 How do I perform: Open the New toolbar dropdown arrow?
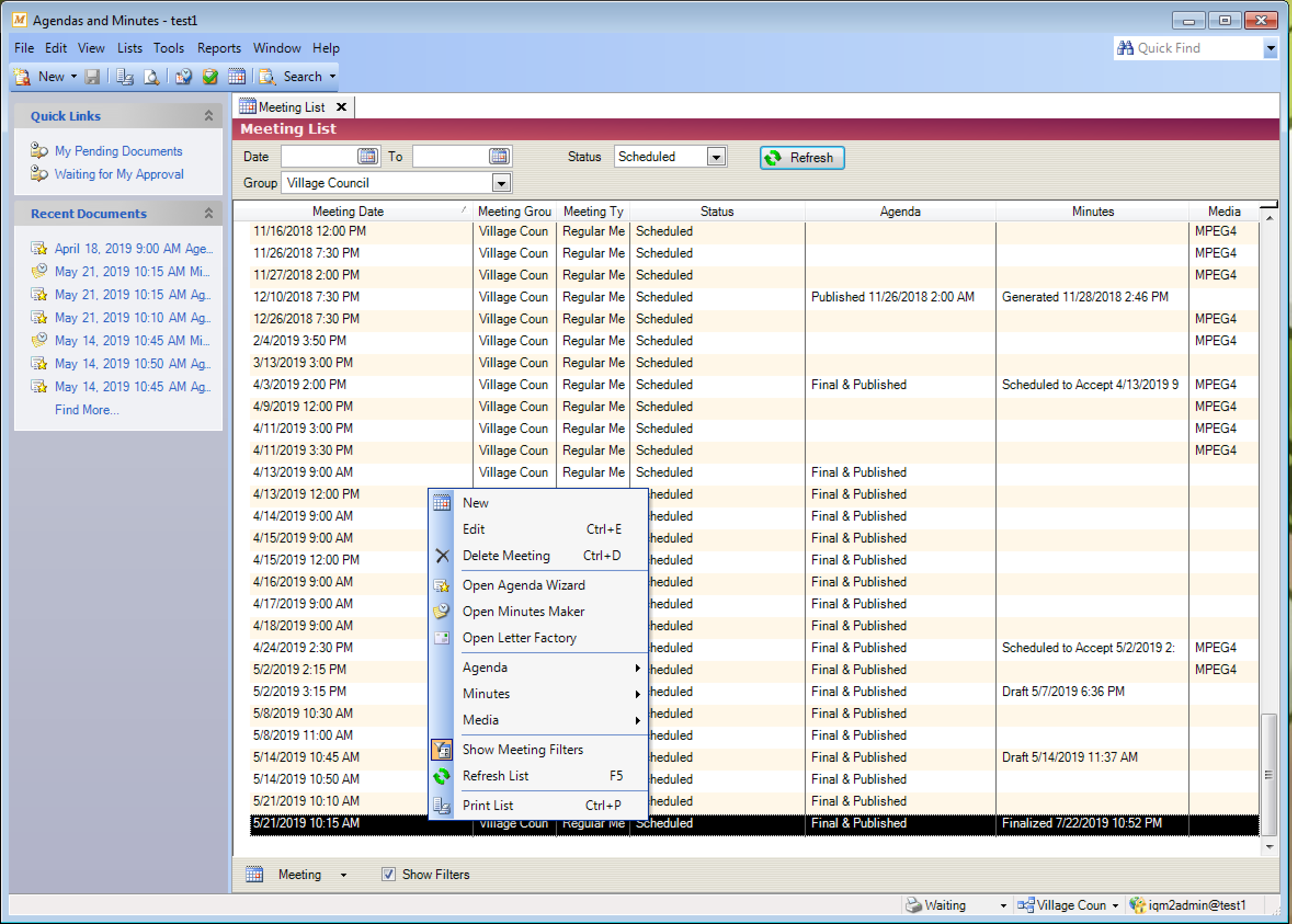pos(73,77)
